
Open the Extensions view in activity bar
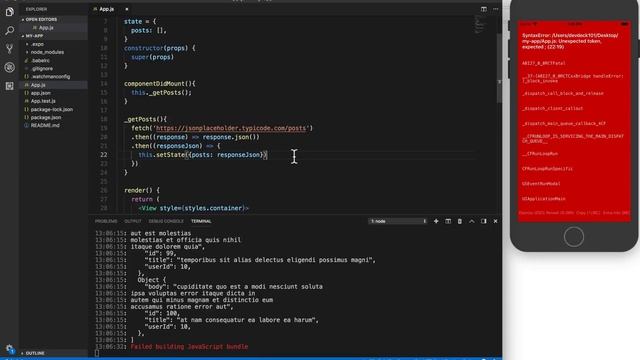click(9, 86)
